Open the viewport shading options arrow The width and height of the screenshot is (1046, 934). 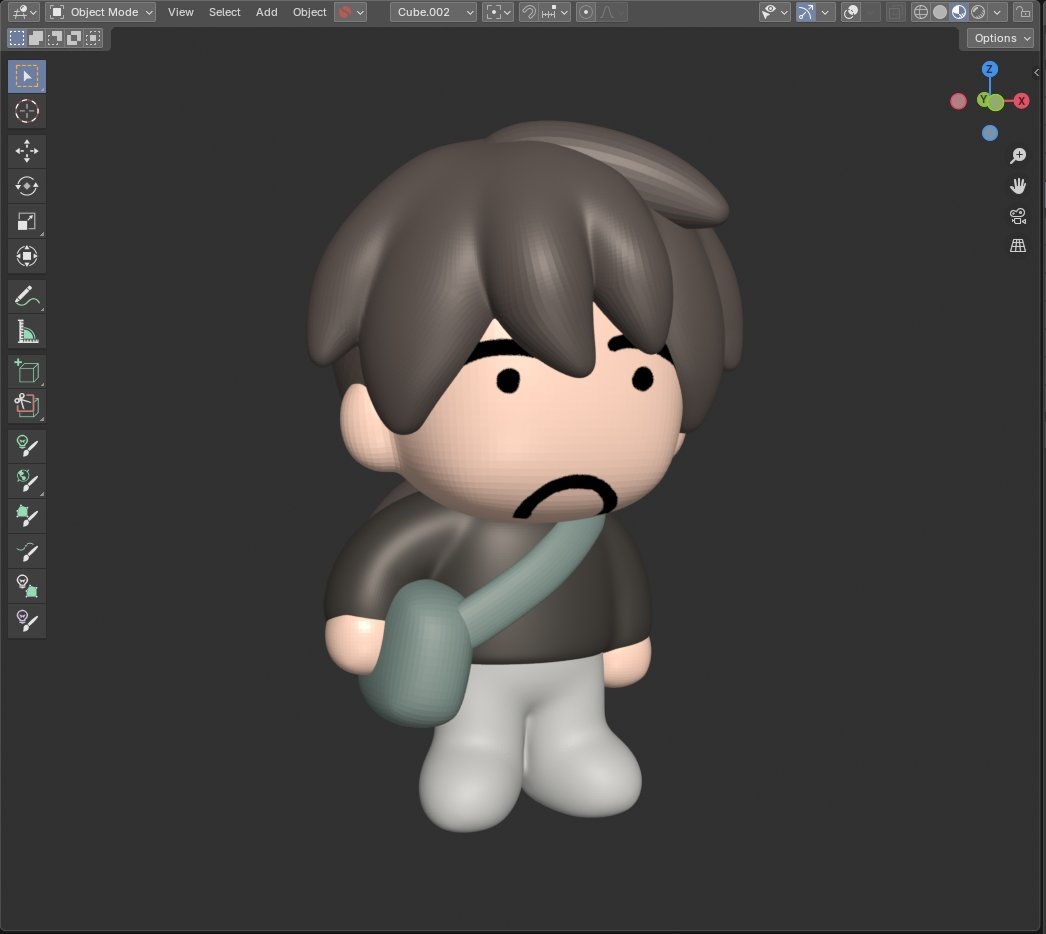[x=998, y=12]
